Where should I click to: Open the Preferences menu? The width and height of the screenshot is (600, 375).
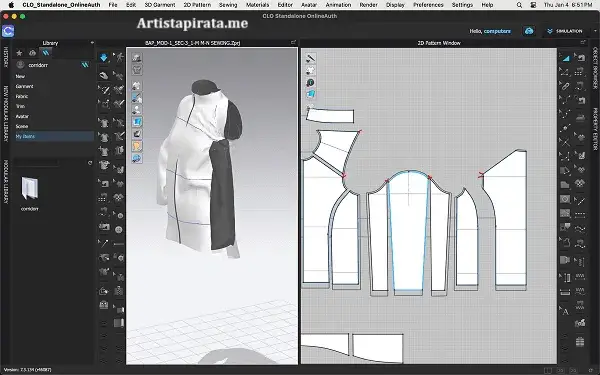[x=428, y=5]
